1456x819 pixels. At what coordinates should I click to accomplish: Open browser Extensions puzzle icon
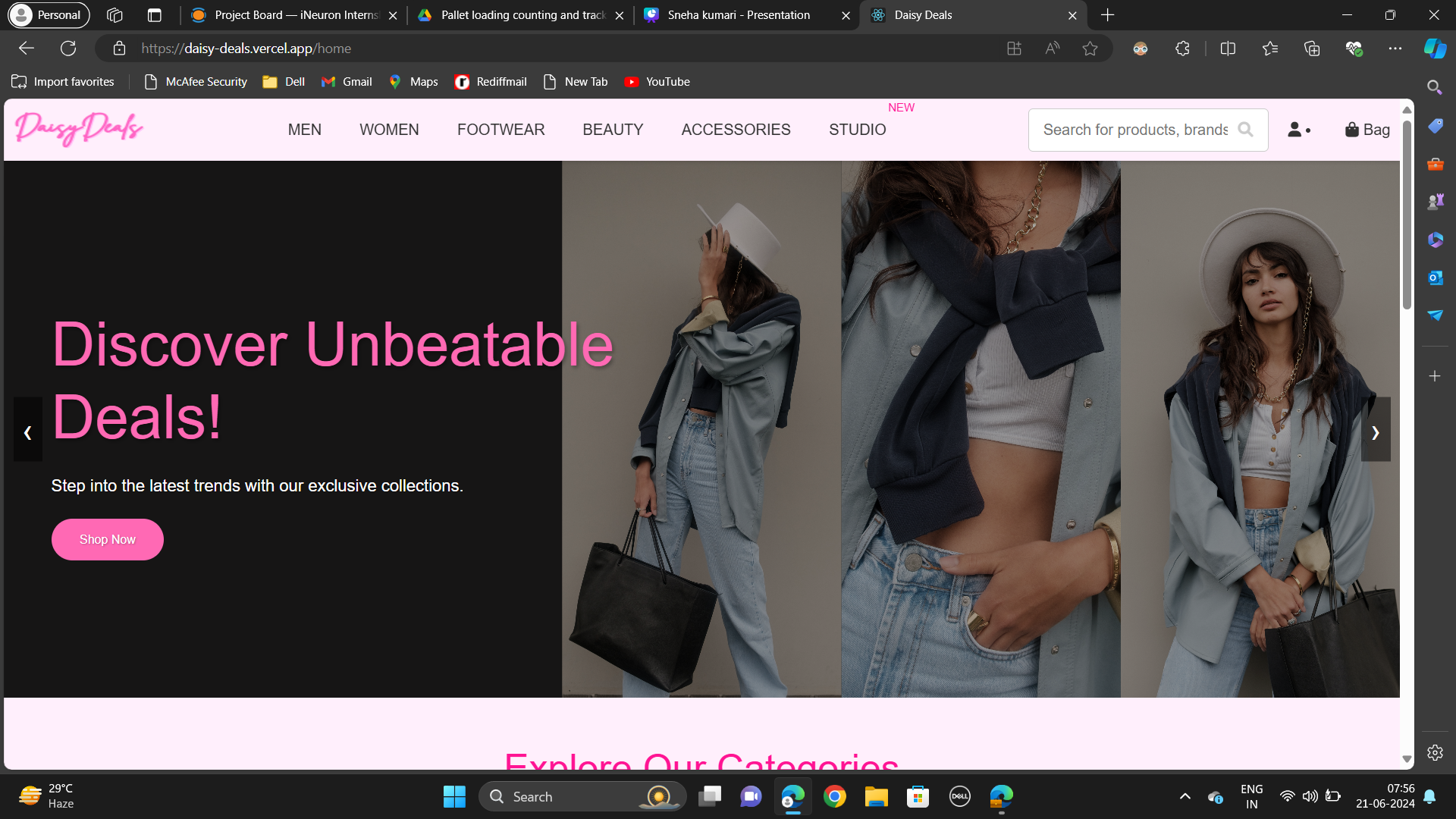click(x=1182, y=49)
